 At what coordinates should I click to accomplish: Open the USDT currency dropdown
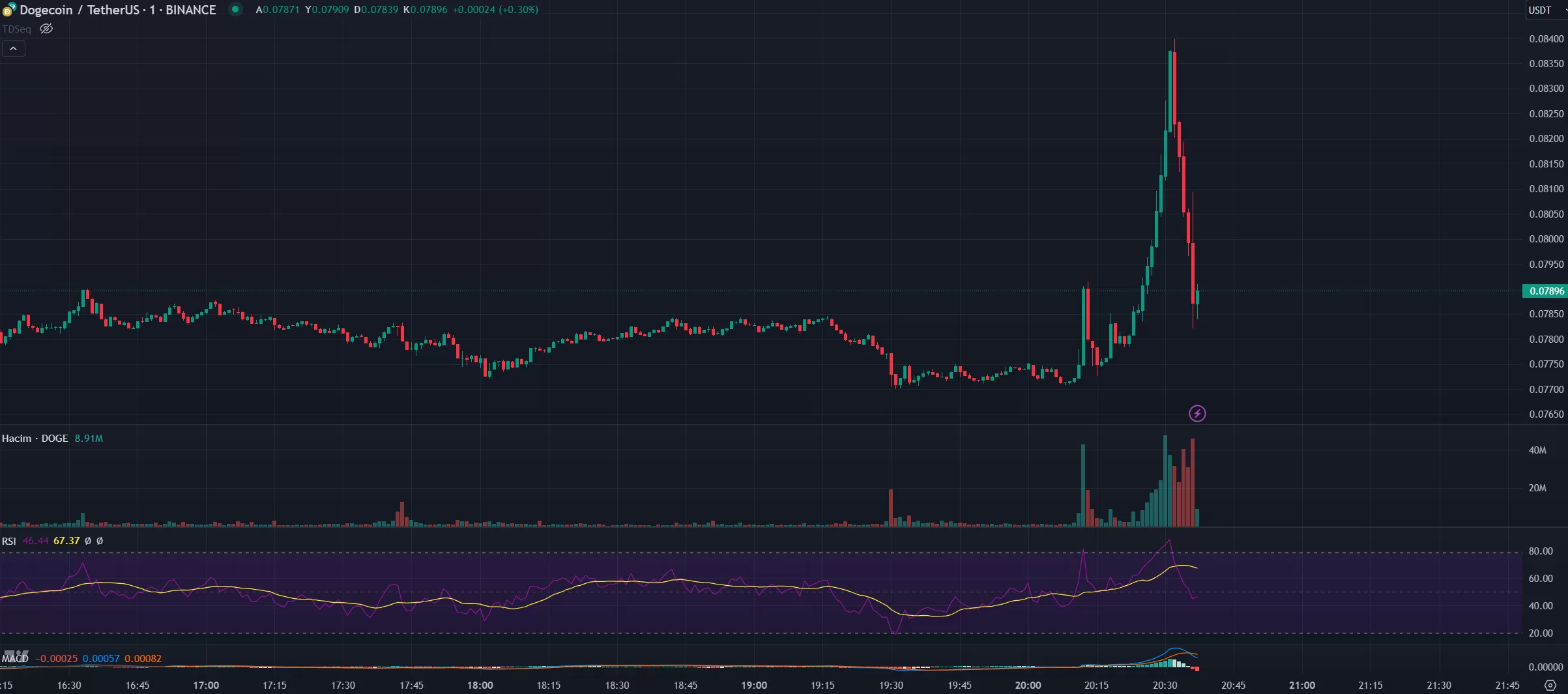(1545, 10)
